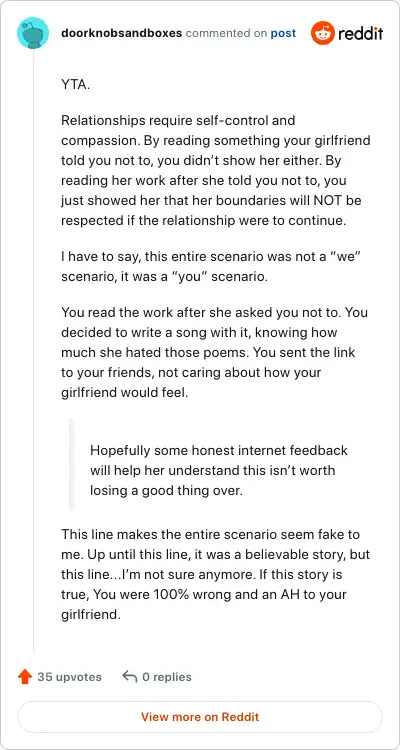
Task: Click View more on Reddit button
Action: point(200,717)
